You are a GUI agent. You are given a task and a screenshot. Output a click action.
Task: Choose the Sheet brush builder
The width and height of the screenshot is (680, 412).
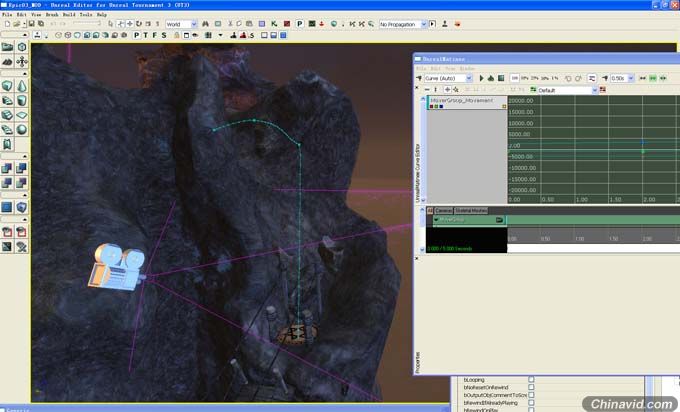(x=22, y=115)
